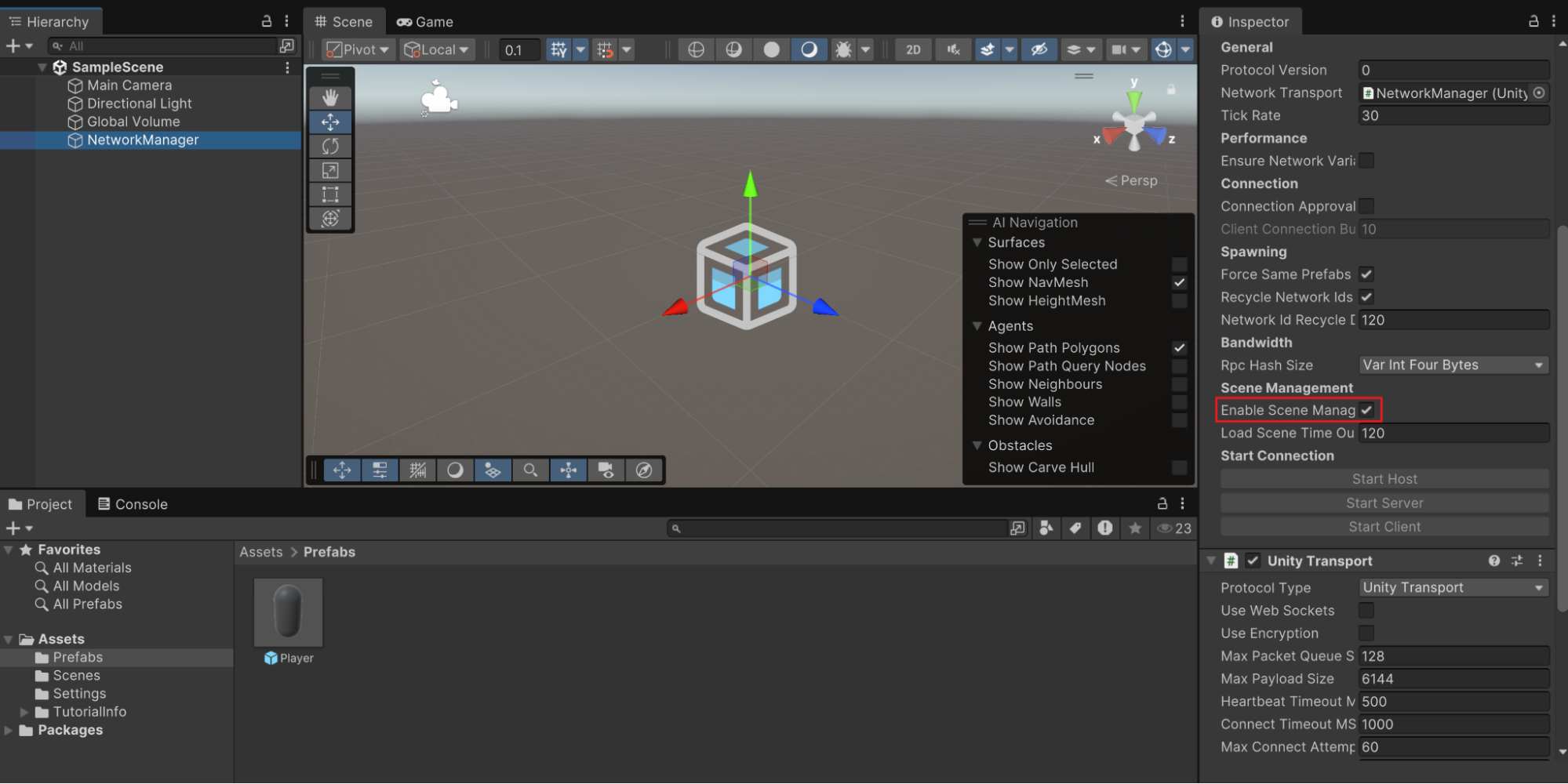Select the Hand view tool

(x=330, y=98)
